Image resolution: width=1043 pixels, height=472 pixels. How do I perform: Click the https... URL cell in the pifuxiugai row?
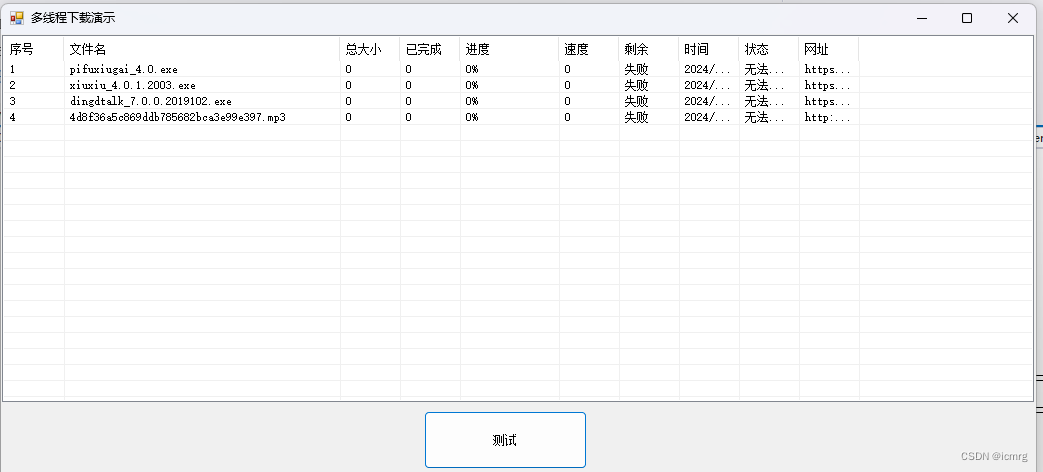[827, 69]
